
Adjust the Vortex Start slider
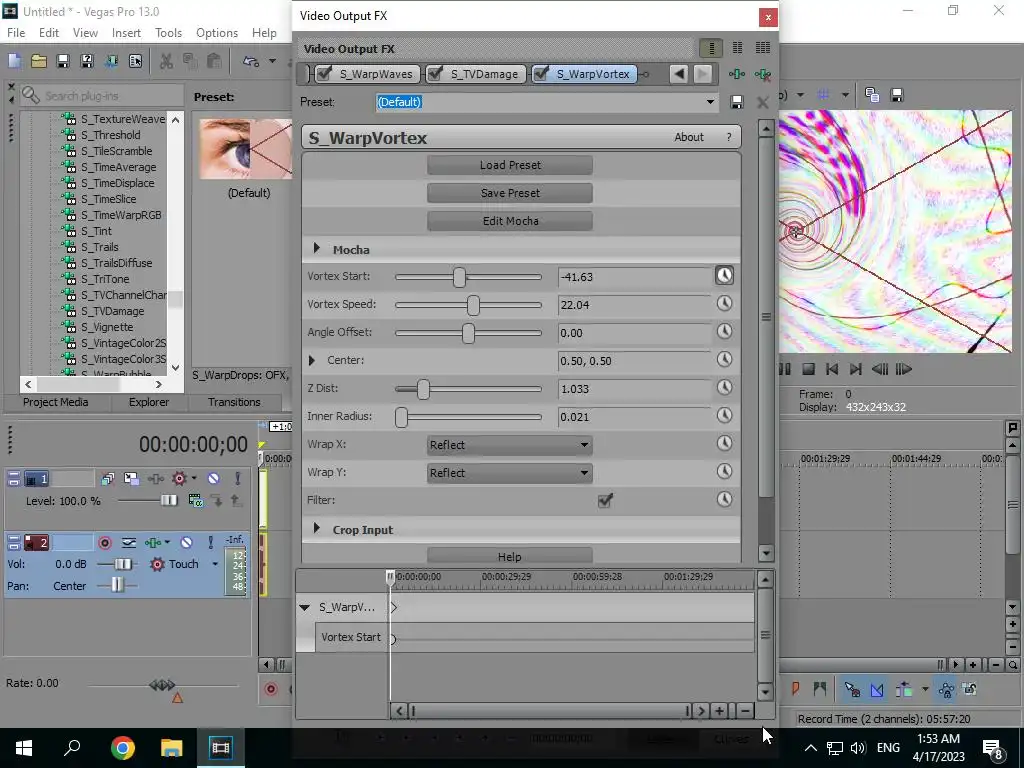tap(460, 277)
